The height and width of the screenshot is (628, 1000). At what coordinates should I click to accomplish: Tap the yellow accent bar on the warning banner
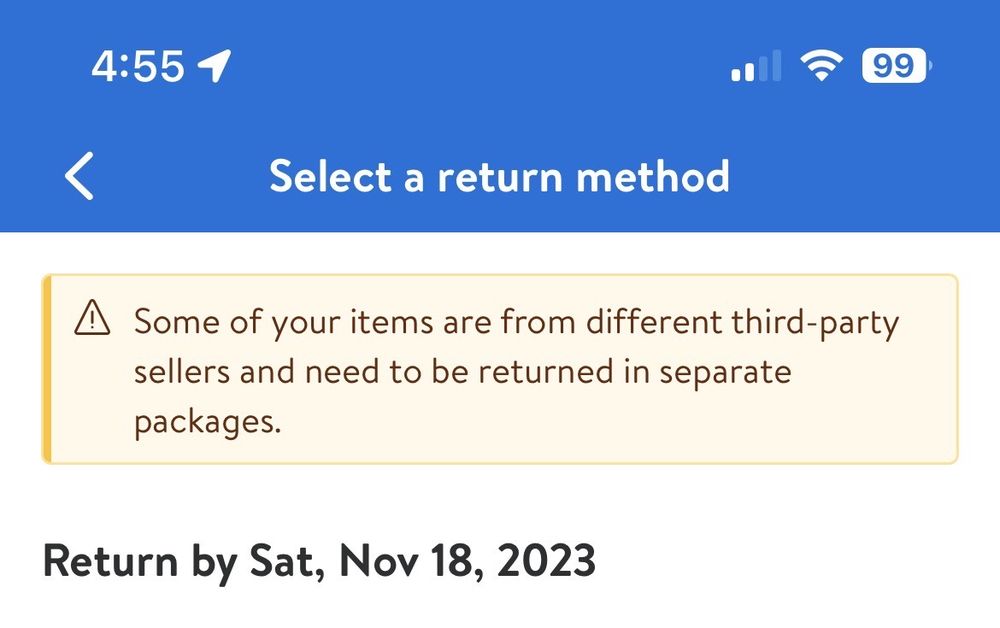[x=46, y=369]
